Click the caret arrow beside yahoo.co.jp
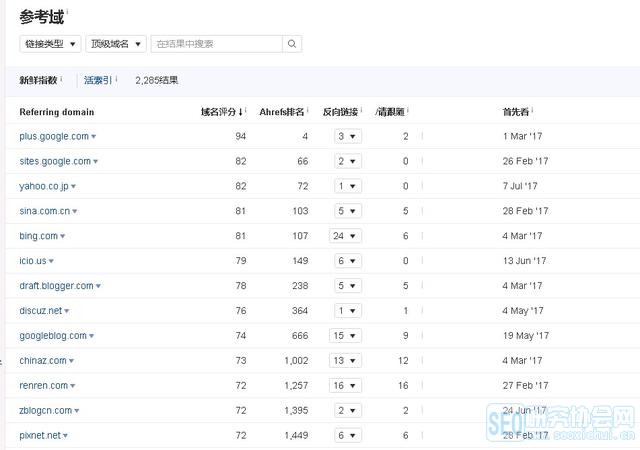Image resolution: width=640 pixels, height=450 pixels. coord(73,187)
